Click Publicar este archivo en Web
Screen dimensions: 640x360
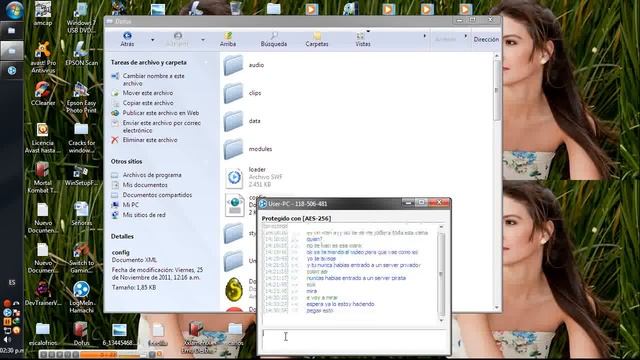pos(161,113)
